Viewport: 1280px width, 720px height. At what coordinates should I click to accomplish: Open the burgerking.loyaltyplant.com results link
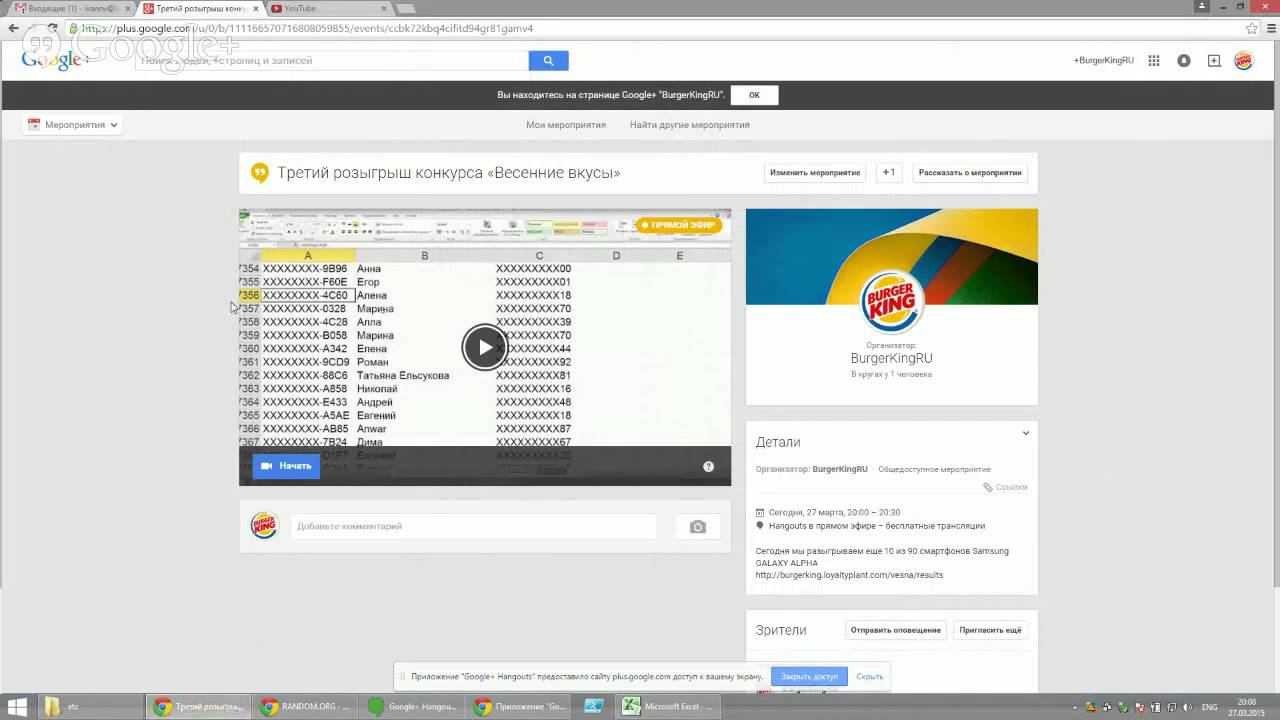[849, 575]
